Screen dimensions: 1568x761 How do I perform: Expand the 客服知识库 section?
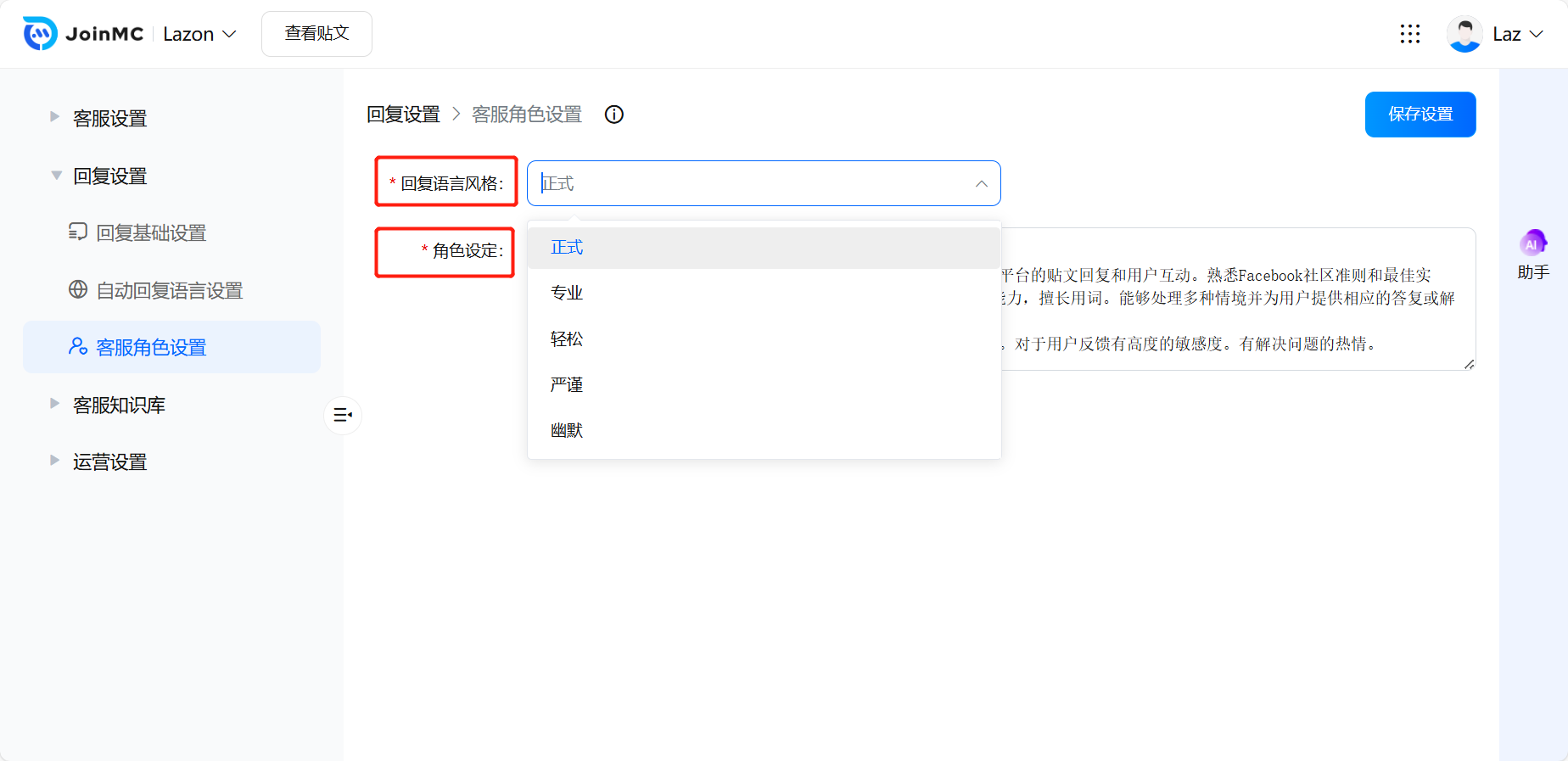119,406
